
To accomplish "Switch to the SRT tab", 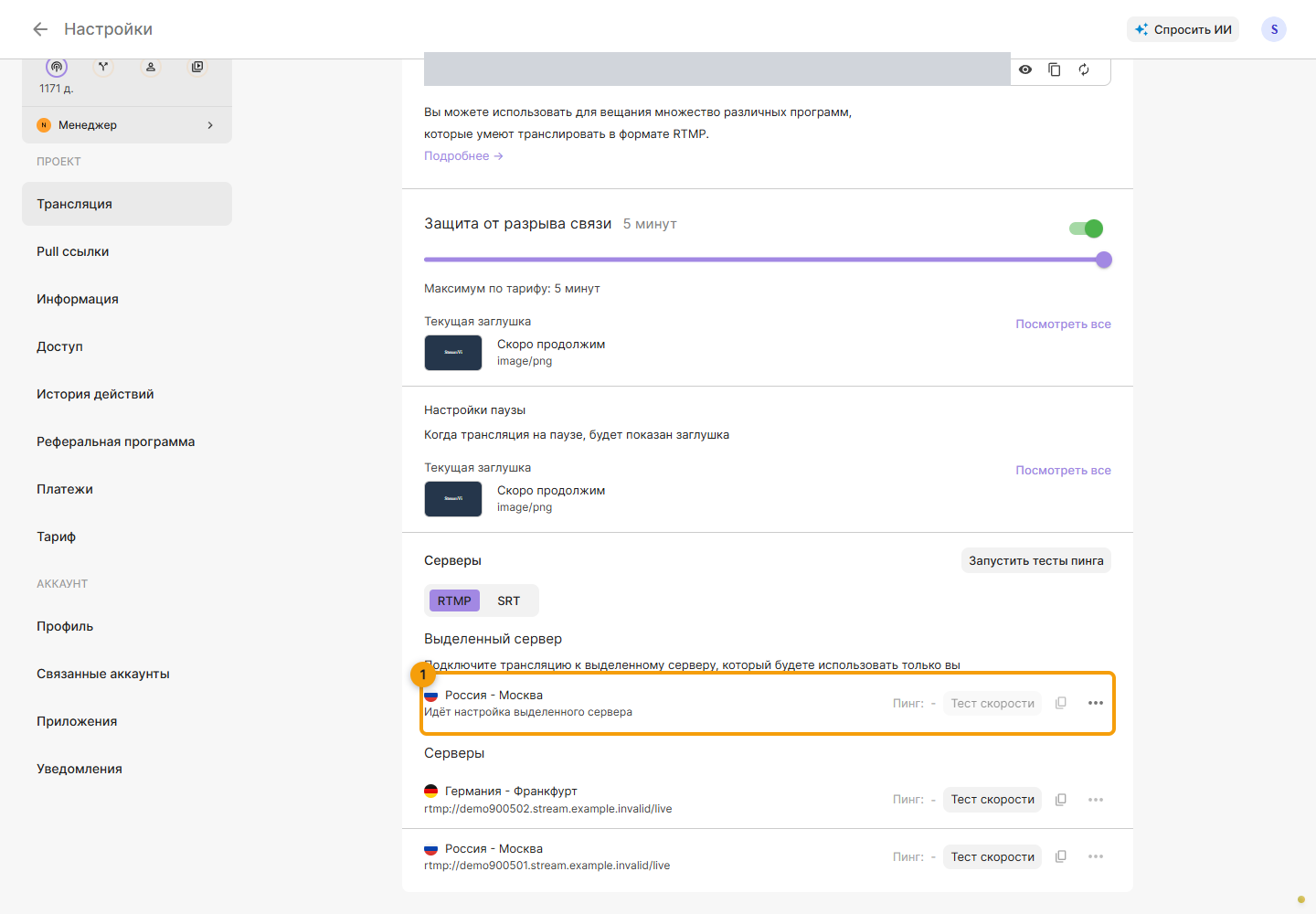I will [509, 600].
